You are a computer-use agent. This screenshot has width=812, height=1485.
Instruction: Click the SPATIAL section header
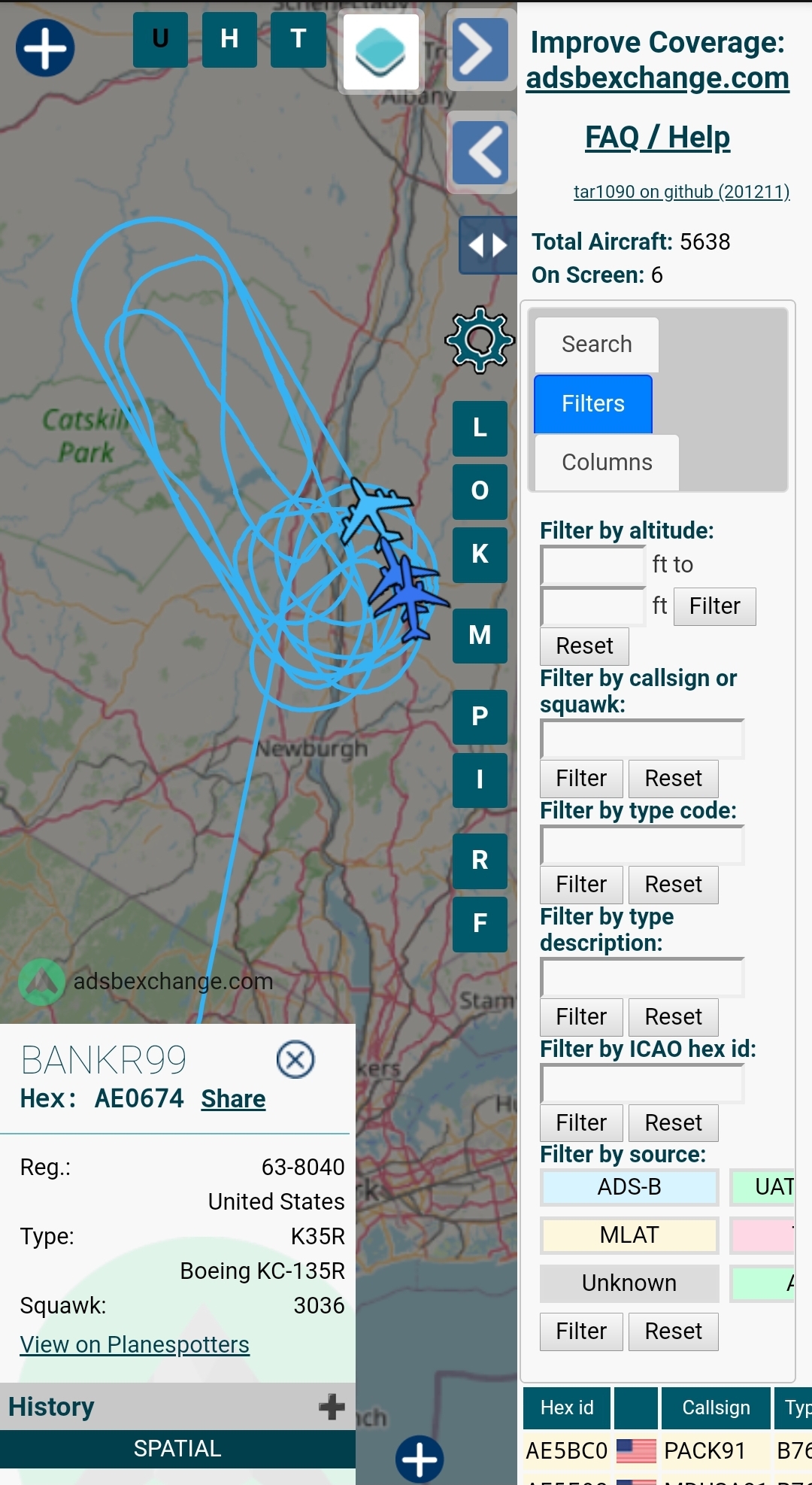pos(177,1449)
